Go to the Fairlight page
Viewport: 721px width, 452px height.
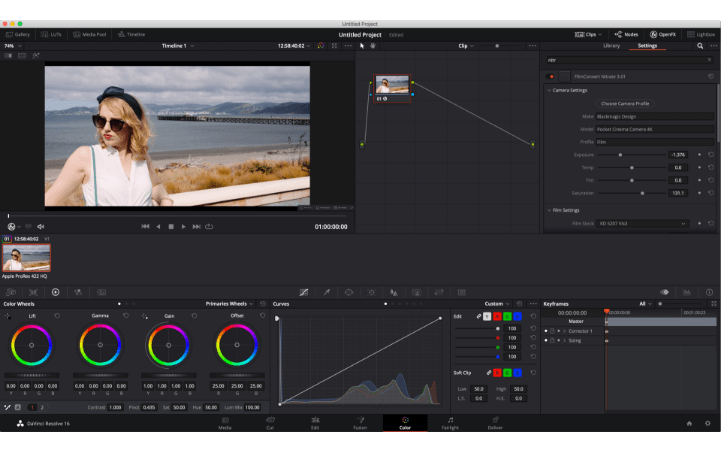click(x=450, y=423)
